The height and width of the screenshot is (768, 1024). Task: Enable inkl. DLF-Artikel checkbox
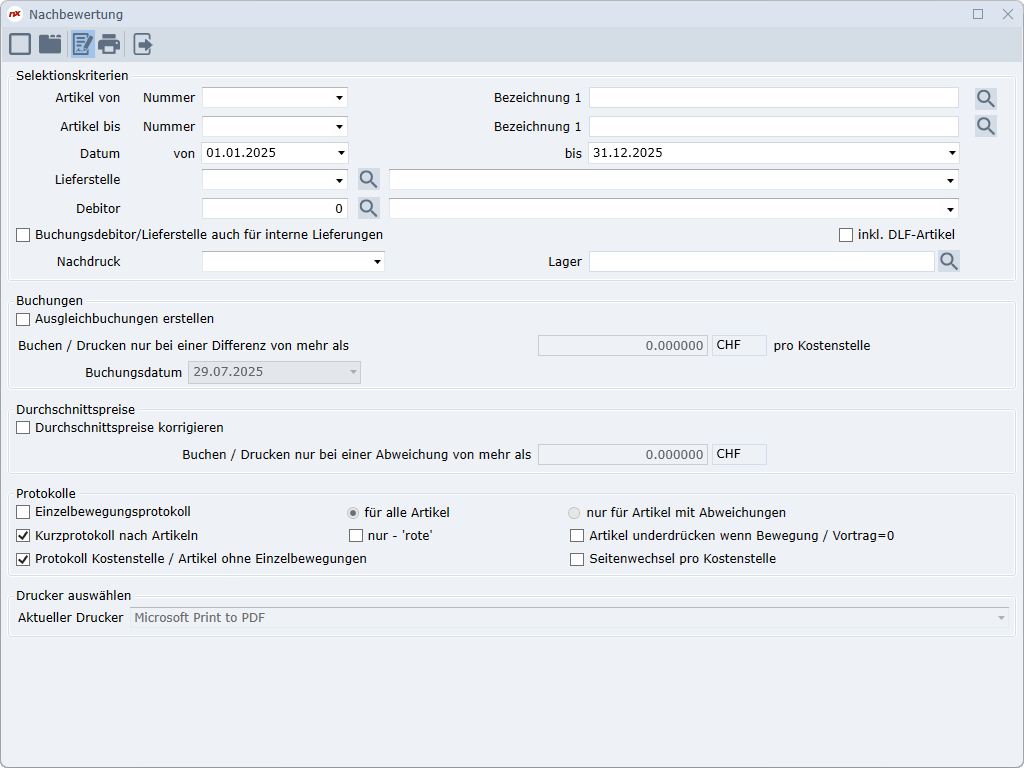coord(846,235)
